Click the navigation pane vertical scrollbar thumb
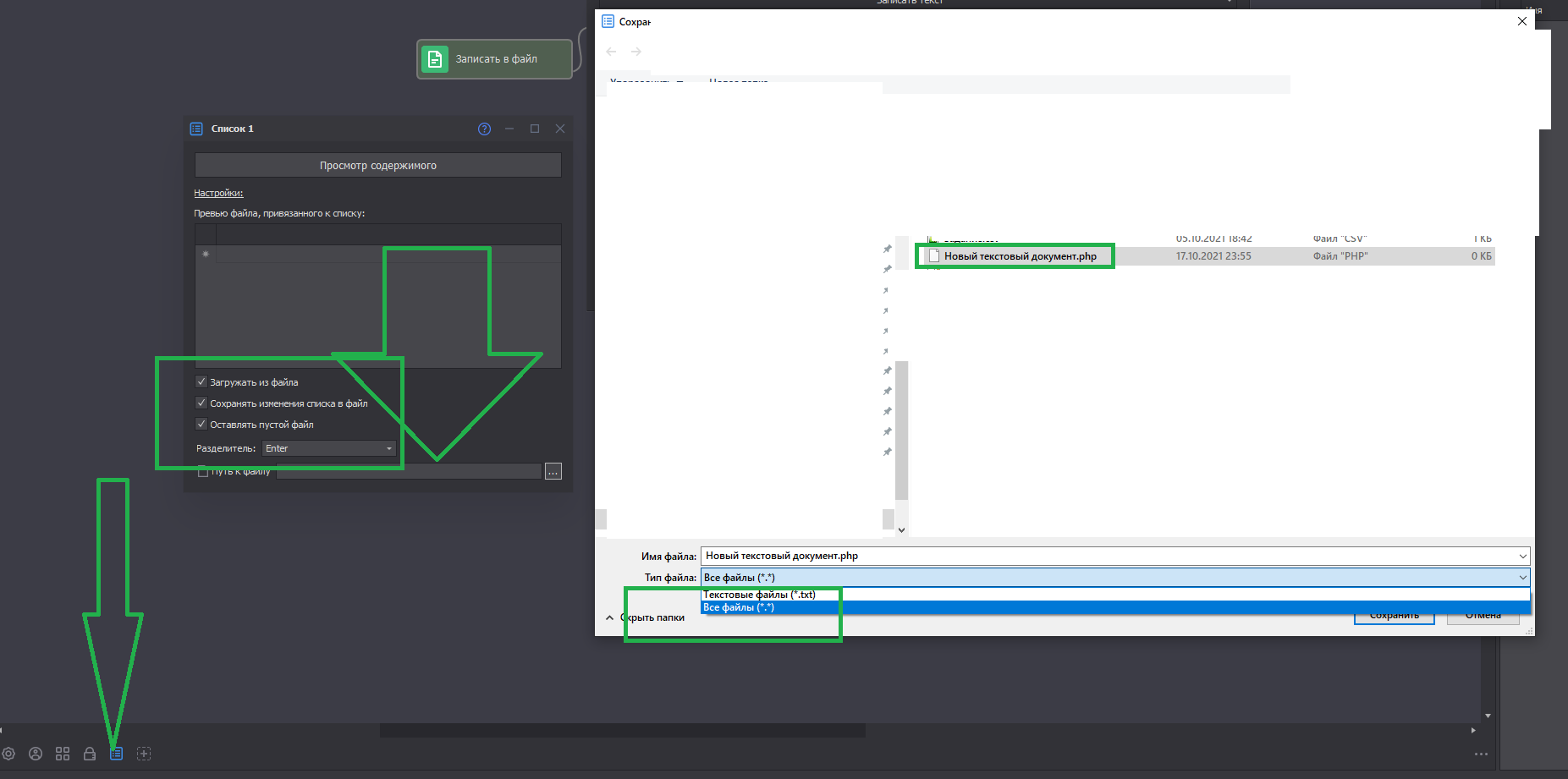 tap(901, 431)
